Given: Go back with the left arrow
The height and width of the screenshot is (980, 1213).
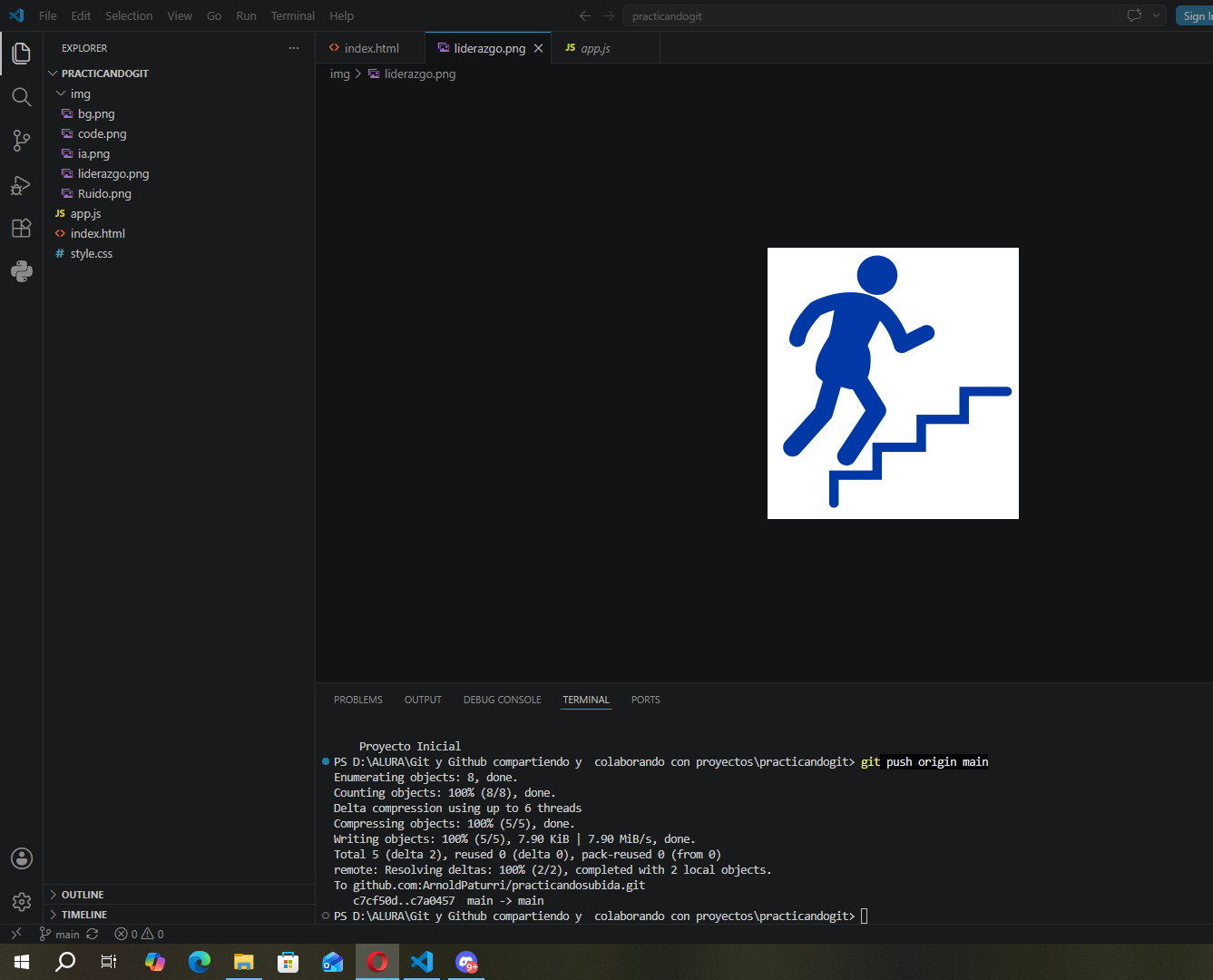Looking at the screenshot, I should click(x=585, y=15).
